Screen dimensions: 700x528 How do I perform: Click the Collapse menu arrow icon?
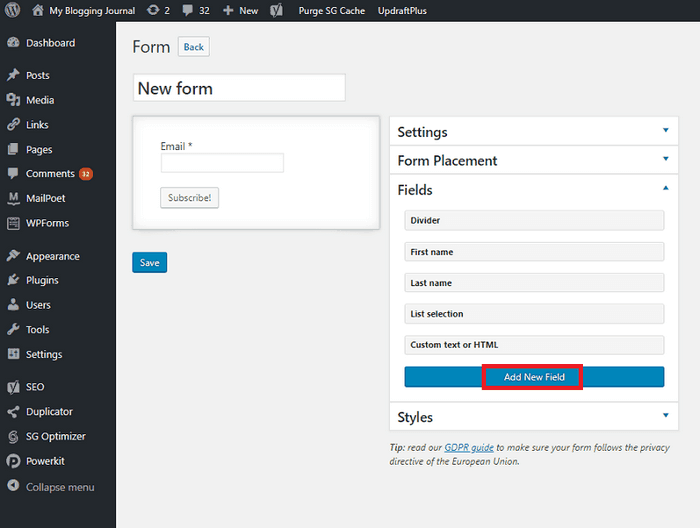coord(13,486)
